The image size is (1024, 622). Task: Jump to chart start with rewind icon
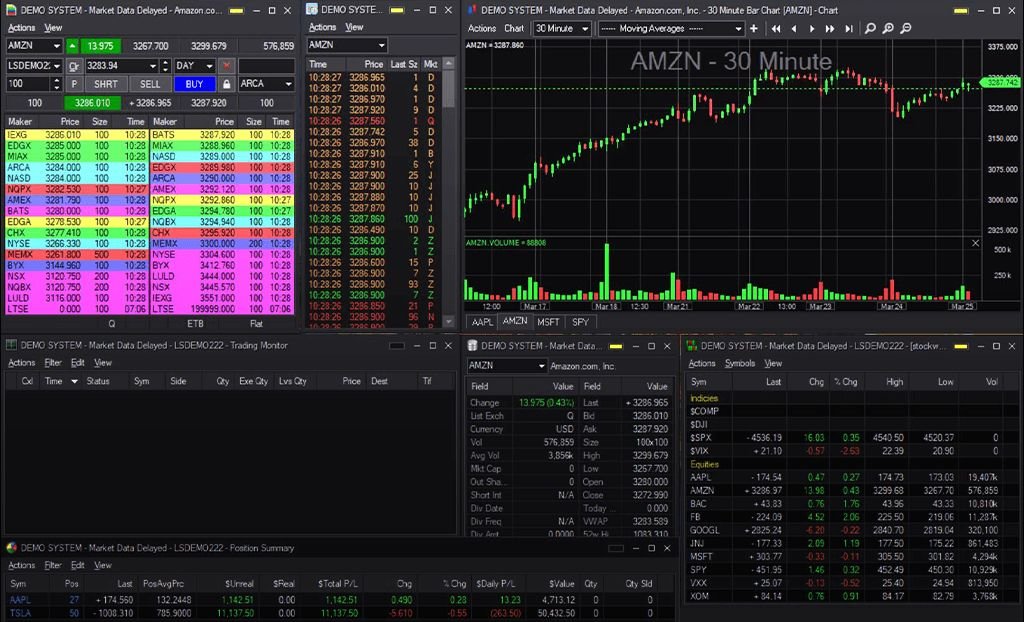(775, 29)
